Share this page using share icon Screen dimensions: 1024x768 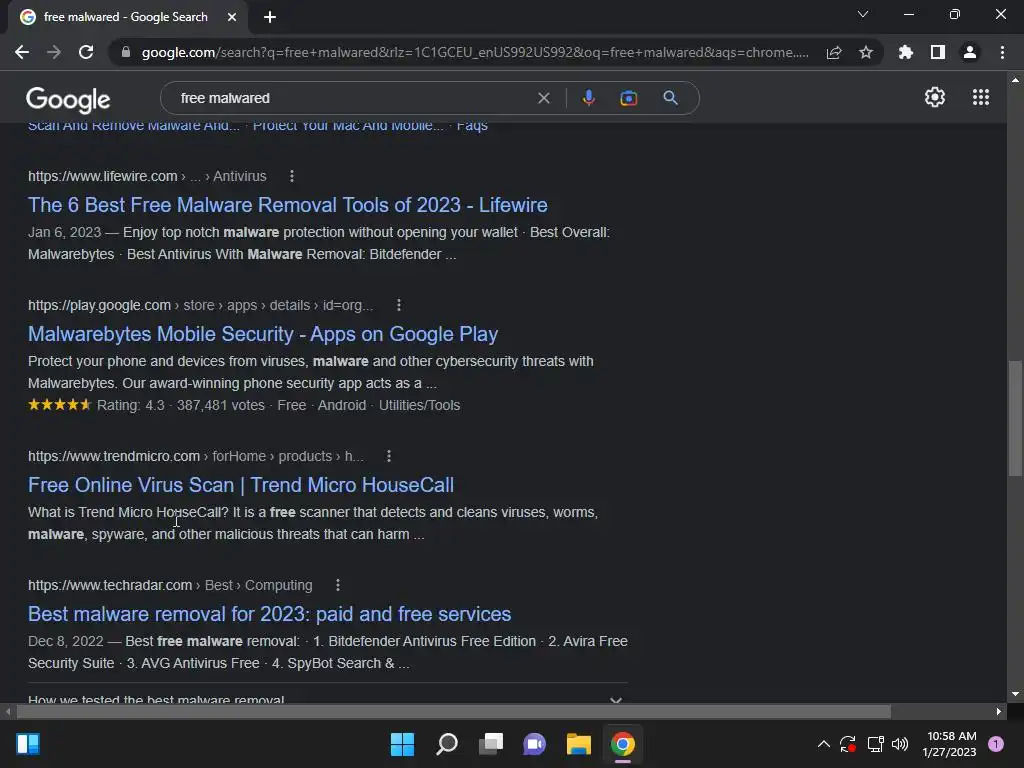click(x=834, y=52)
